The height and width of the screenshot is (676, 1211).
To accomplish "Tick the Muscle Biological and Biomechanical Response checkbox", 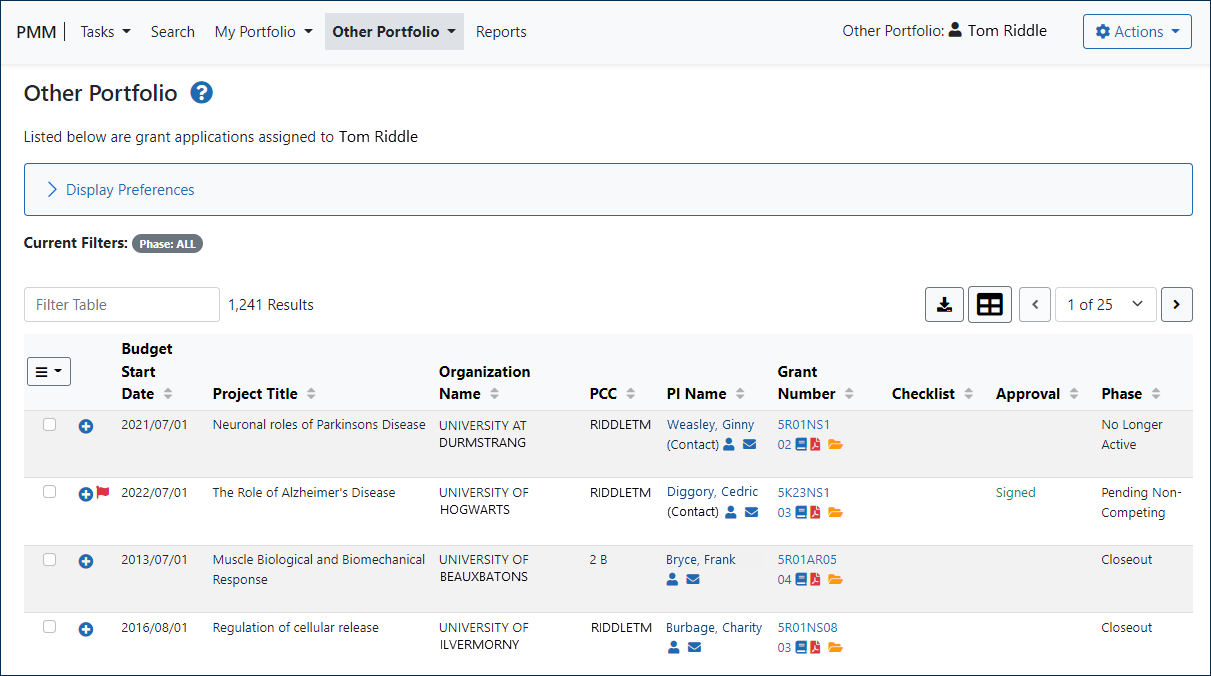I will tap(49, 560).
